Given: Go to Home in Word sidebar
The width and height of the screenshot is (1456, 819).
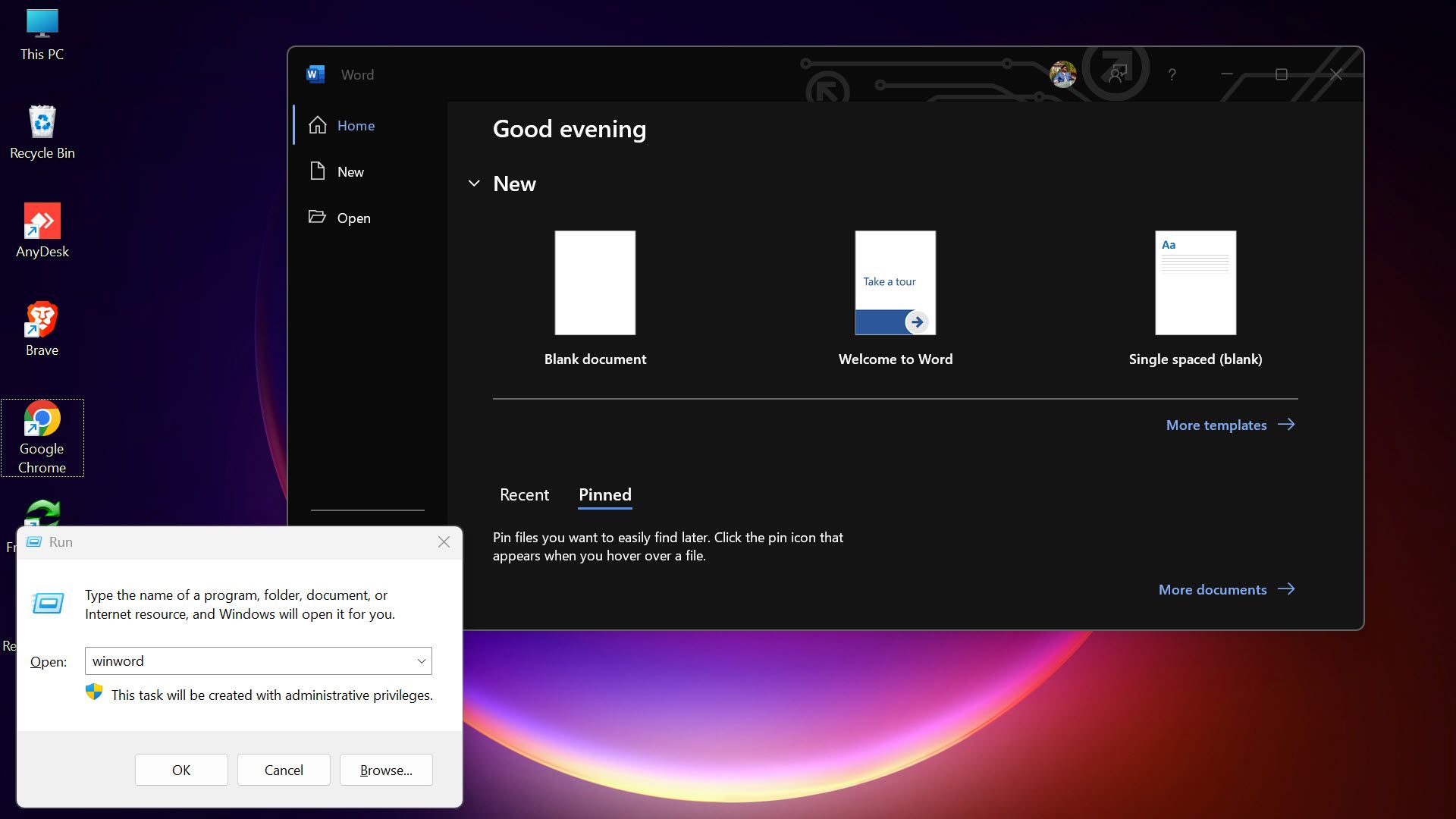Looking at the screenshot, I should [x=369, y=125].
